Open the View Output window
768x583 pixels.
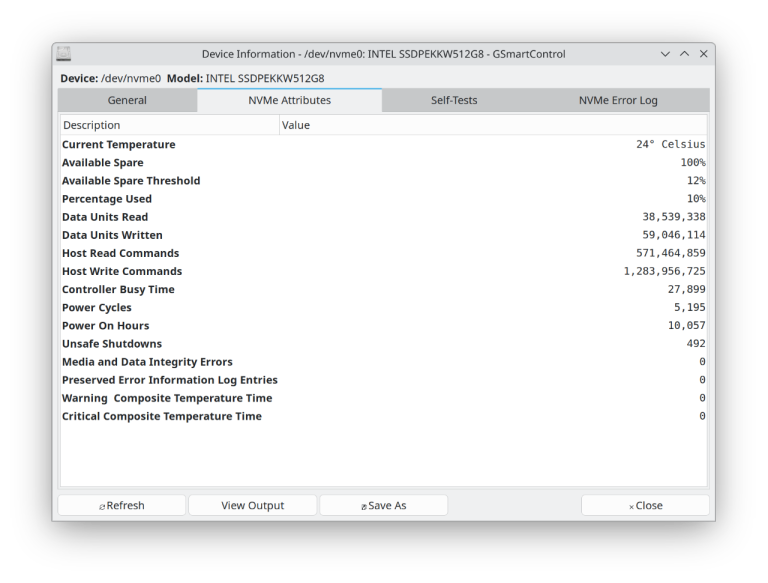(x=253, y=505)
